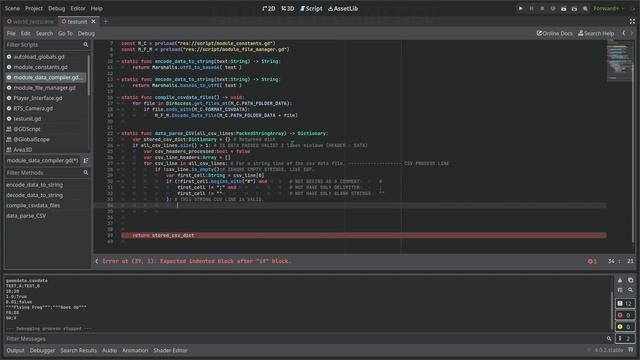The width and height of the screenshot is (640, 360).
Task: Open the Help menu
Action: tap(97, 9)
